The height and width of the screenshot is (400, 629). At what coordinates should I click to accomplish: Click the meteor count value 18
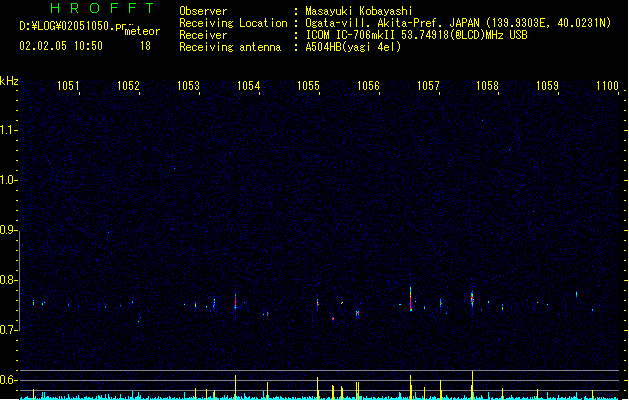coord(145,46)
